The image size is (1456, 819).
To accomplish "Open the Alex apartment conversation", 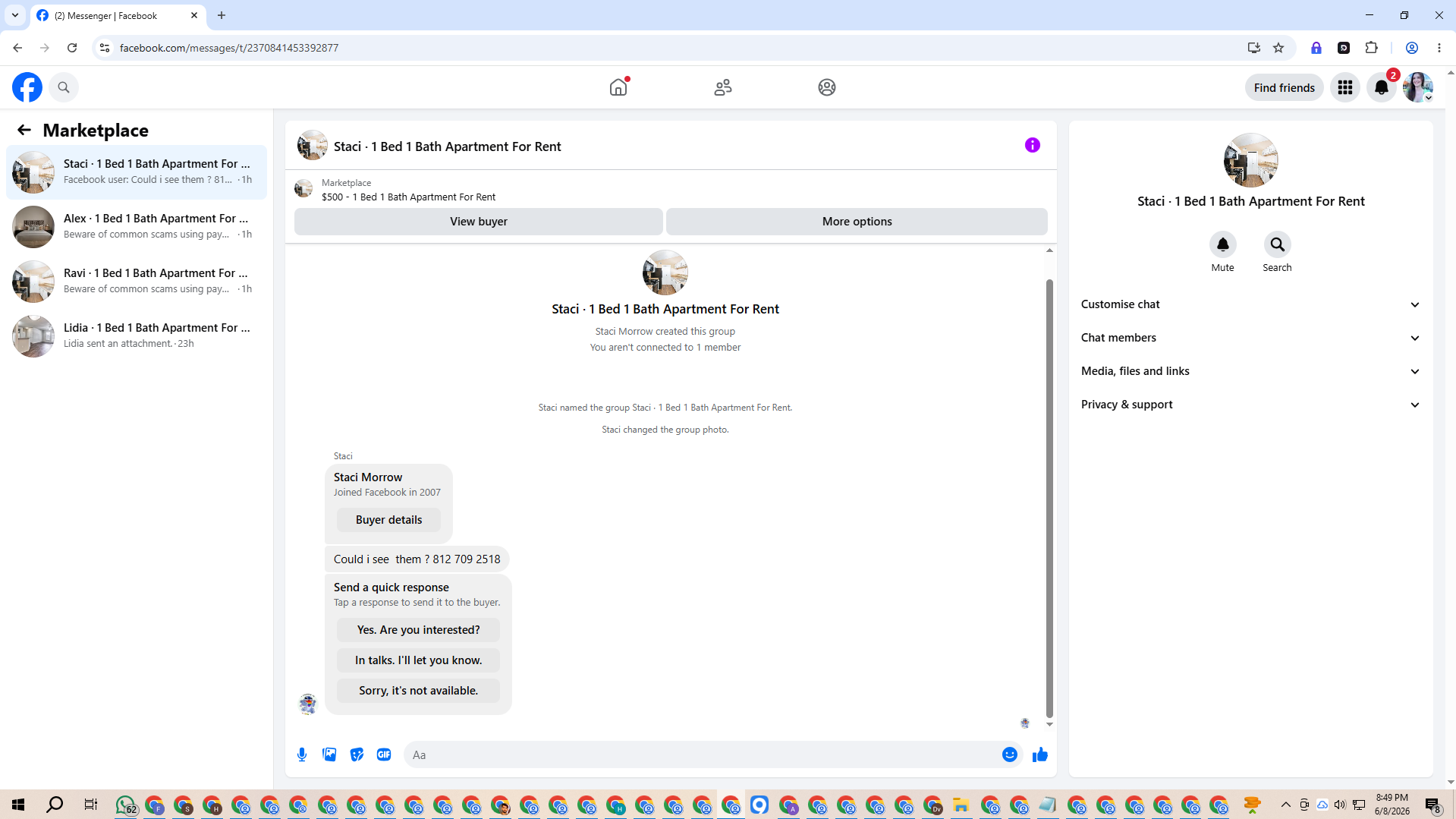I will [137, 226].
